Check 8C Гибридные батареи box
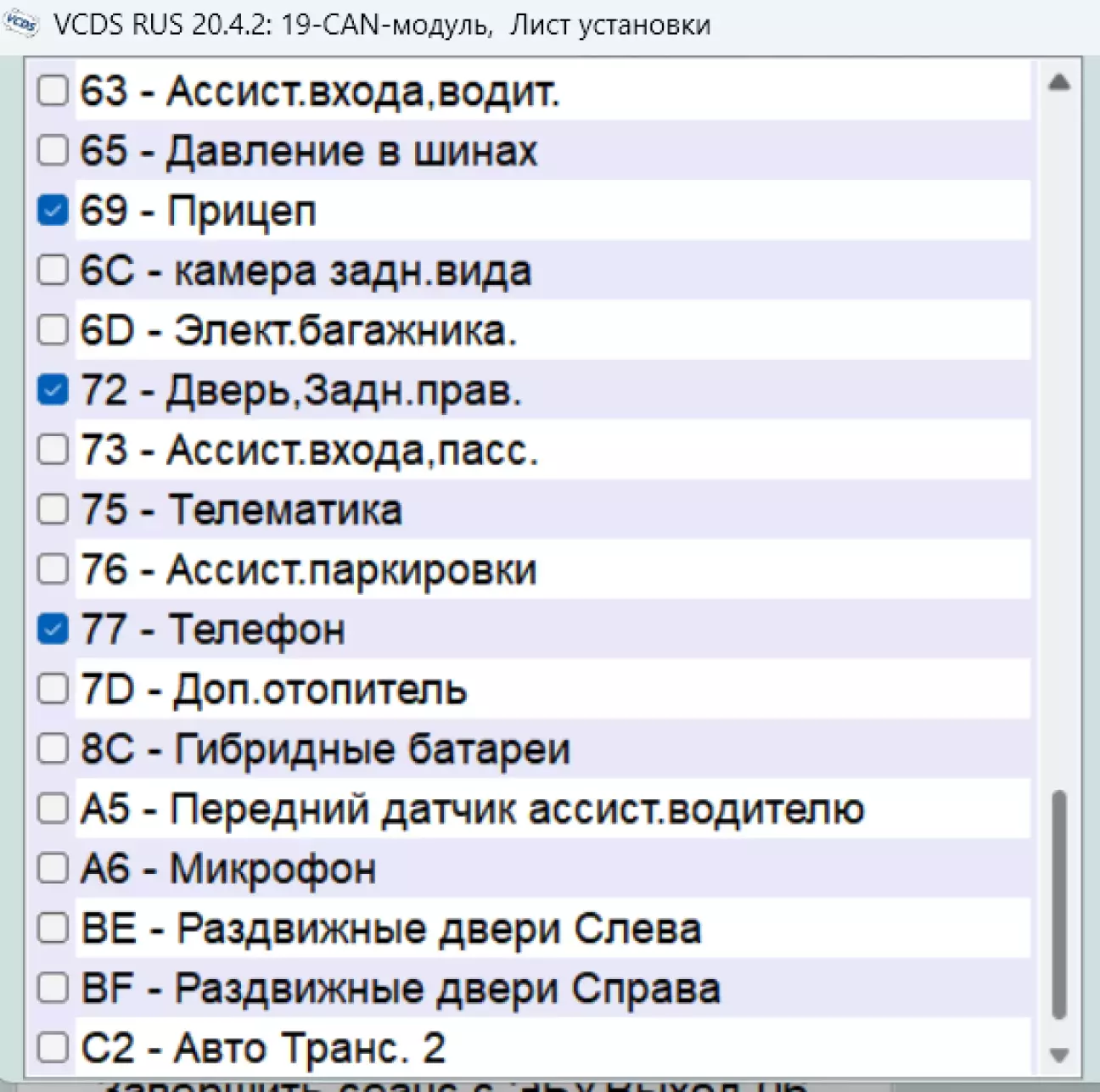The height and width of the screenshot is (1092, 1100). pos(53,749)
